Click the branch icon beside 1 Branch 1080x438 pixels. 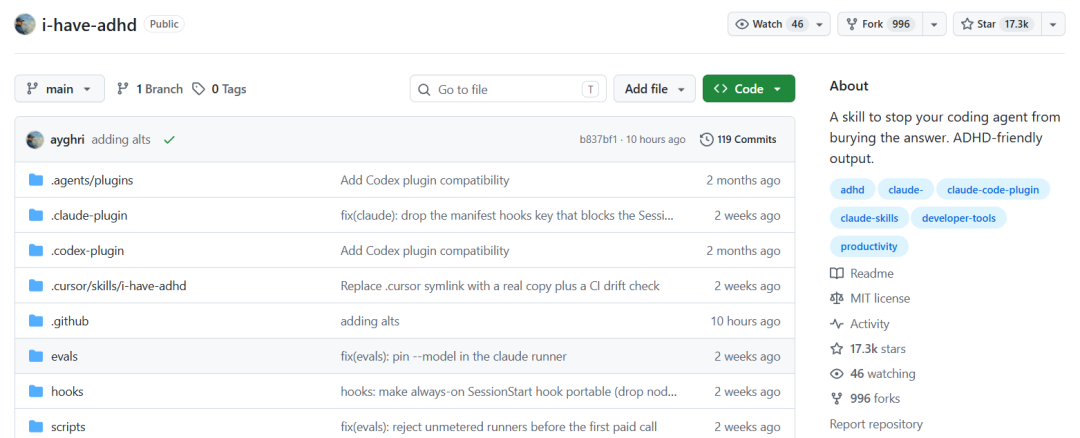pos(123,89)
